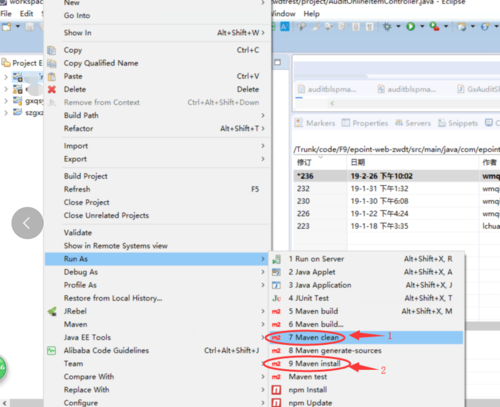Click the JUnit Test Ju icon
The height and width of the screenshot is (407, 500).
click(276, 298)
